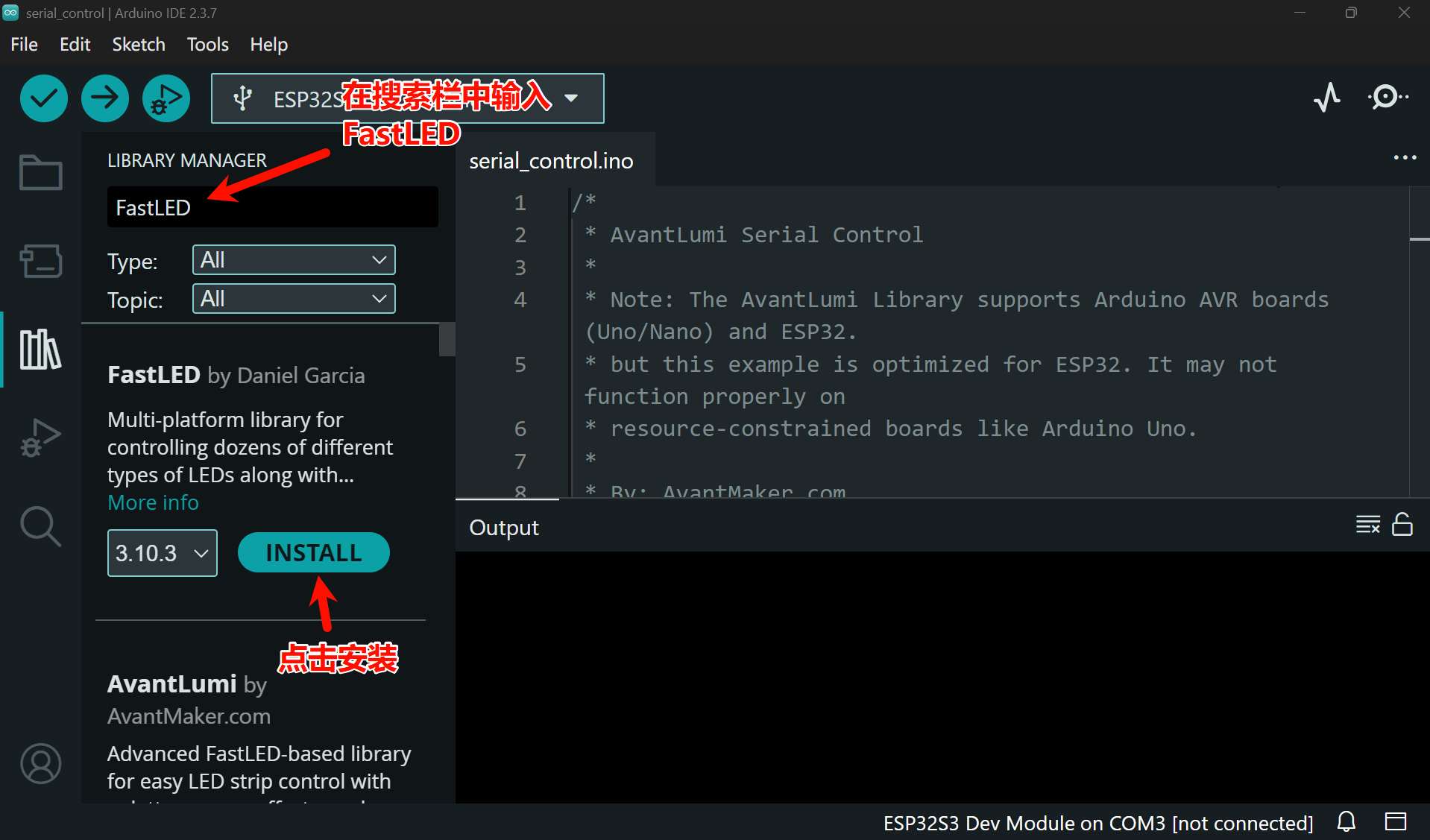
Task: Open the Edit menu
Action: click(x=75, y=45)
